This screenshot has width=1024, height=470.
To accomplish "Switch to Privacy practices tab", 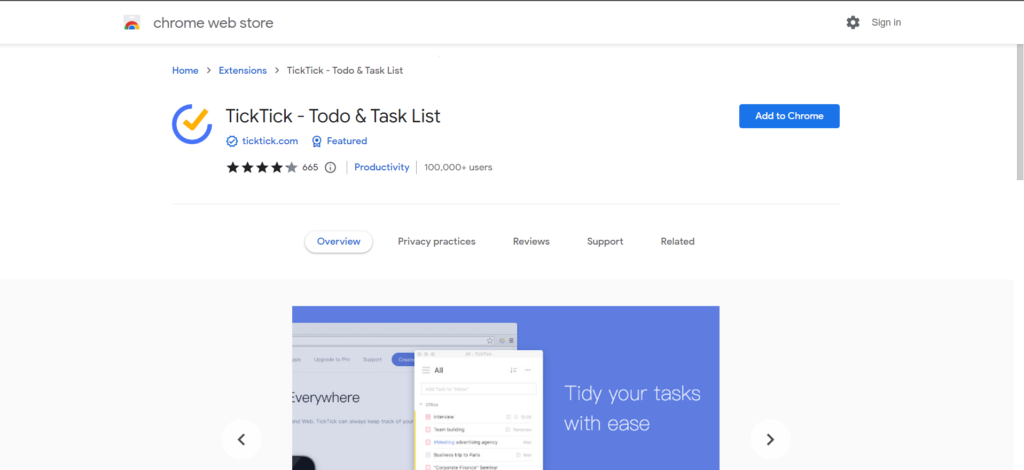I will point(436,242).
